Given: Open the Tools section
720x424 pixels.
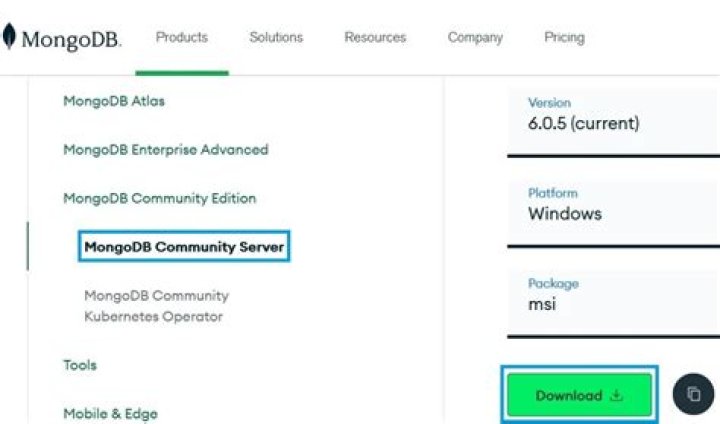Looking at the screenshot, I should click(80, 365).
